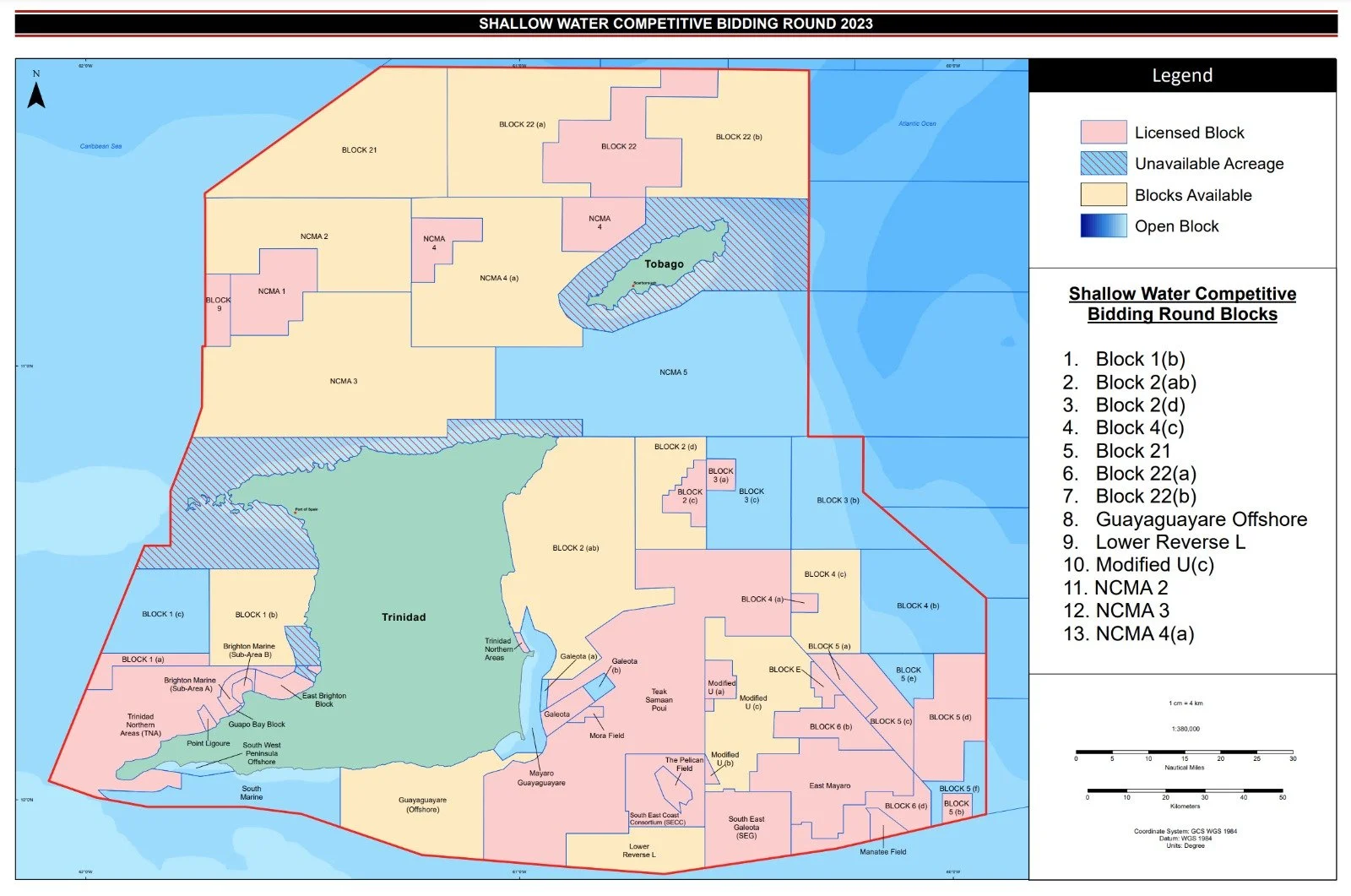Expand the Legend panel header
Screen dimensions: 1351x896
(x=1181, y=75)
